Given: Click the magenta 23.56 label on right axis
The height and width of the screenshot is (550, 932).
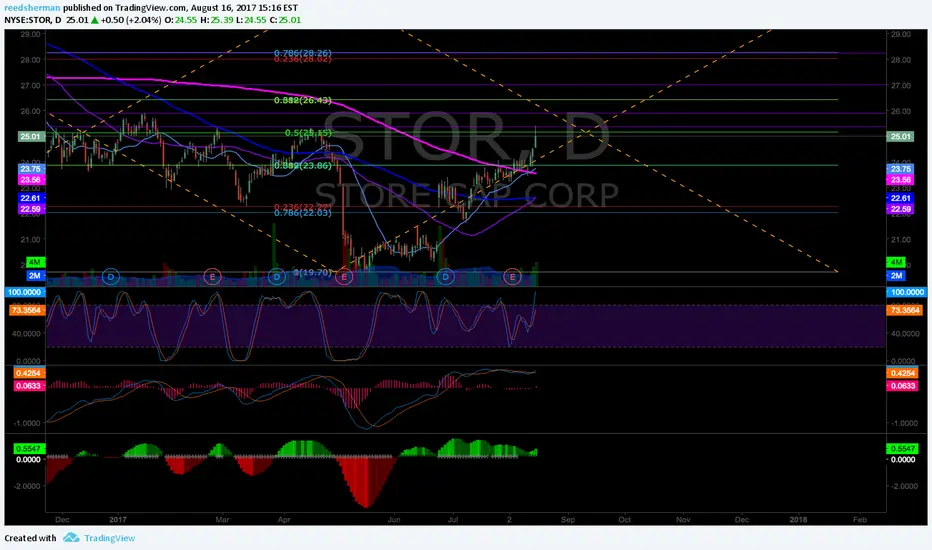Looking at the screenshot, I should click(x=900, y=179).
